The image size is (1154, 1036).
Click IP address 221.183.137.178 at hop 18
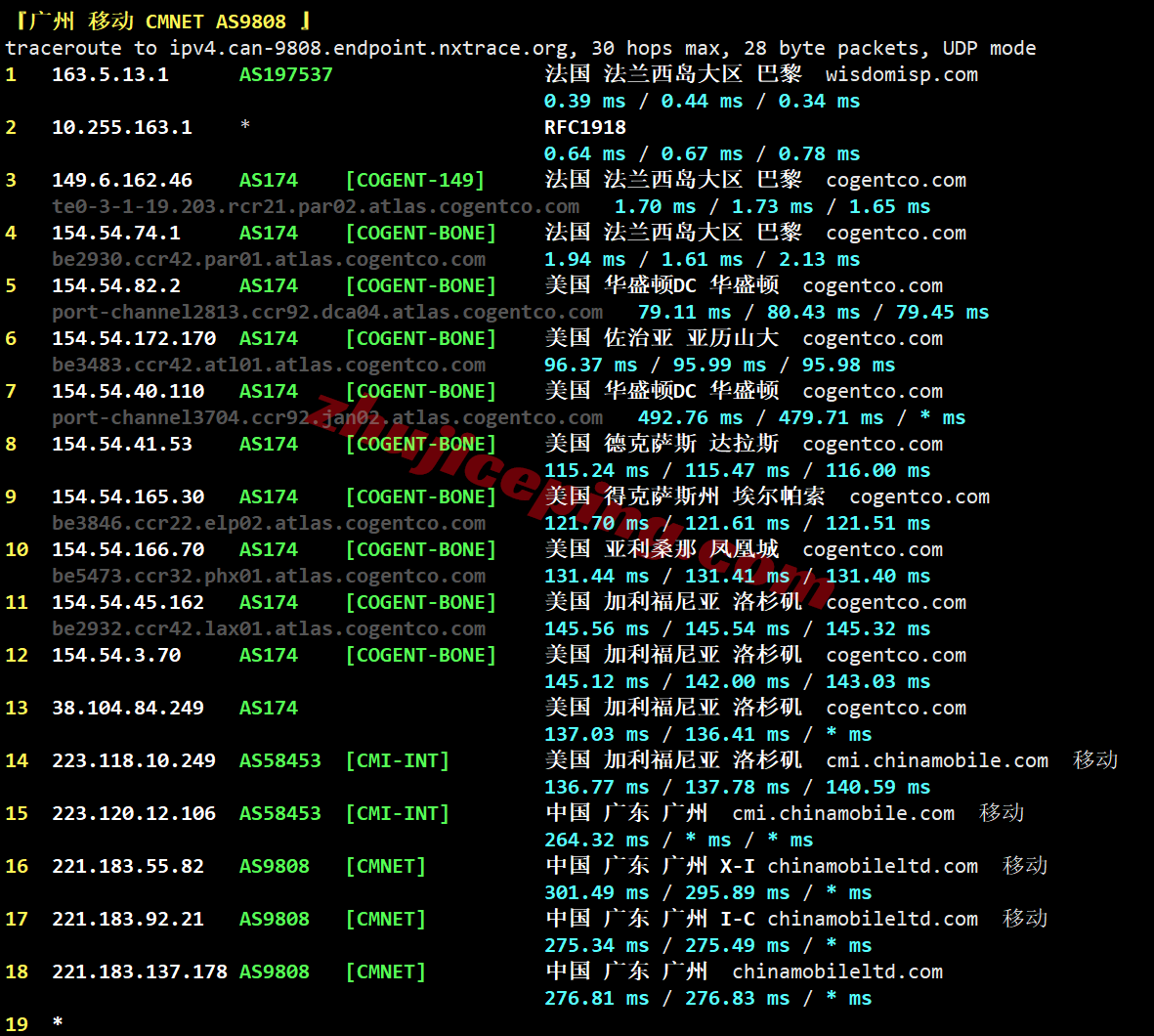(x=139, y=971)
